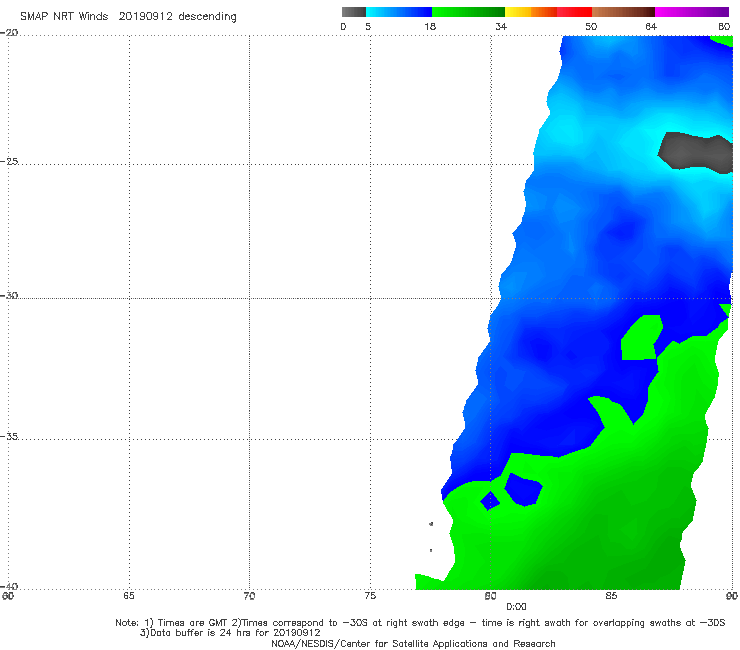This screenshot has width=740, height=650.
Task: Click the "Note: 1) Times are GMT" line
Action: [420, 623]
